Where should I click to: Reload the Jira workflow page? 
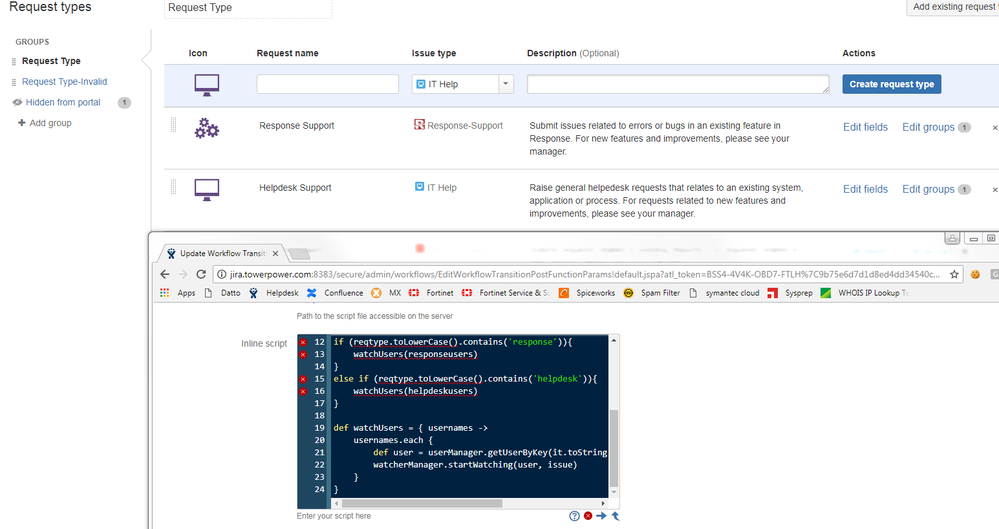[201, 274]
